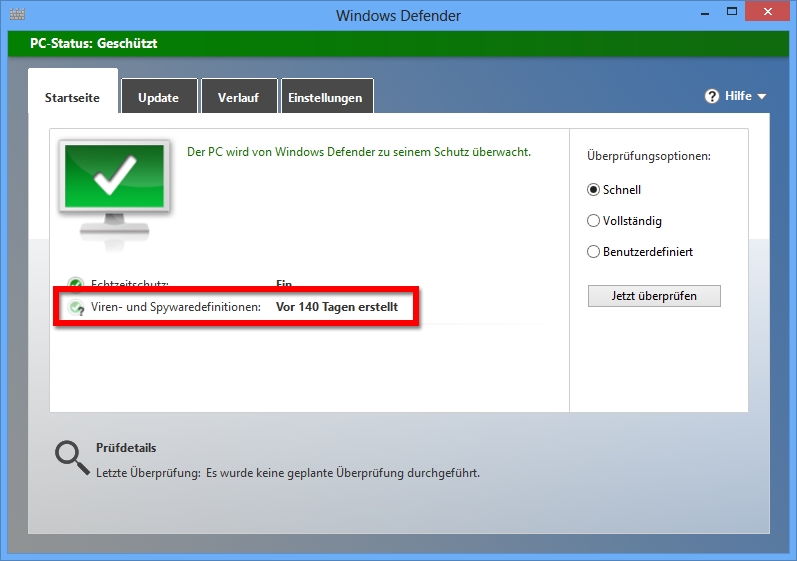Open the Hilfe dropdown arrow
The width and height of the screenshot is (797, 561).
pyautogui.click(x=761, y=97)
